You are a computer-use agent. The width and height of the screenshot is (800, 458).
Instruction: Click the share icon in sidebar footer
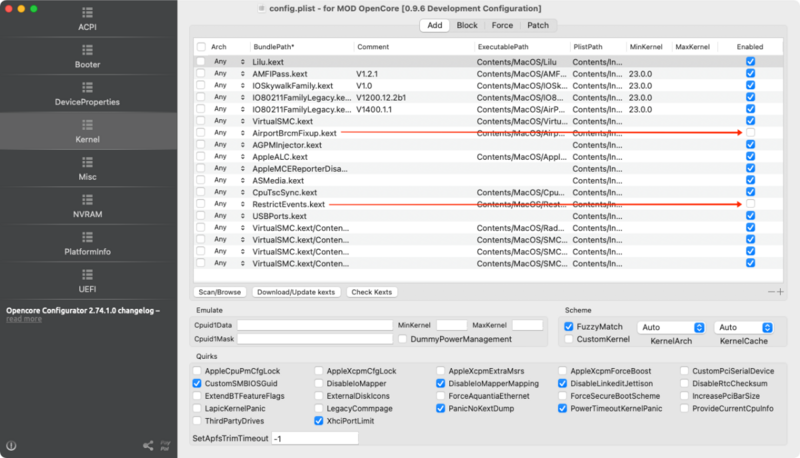148,446
